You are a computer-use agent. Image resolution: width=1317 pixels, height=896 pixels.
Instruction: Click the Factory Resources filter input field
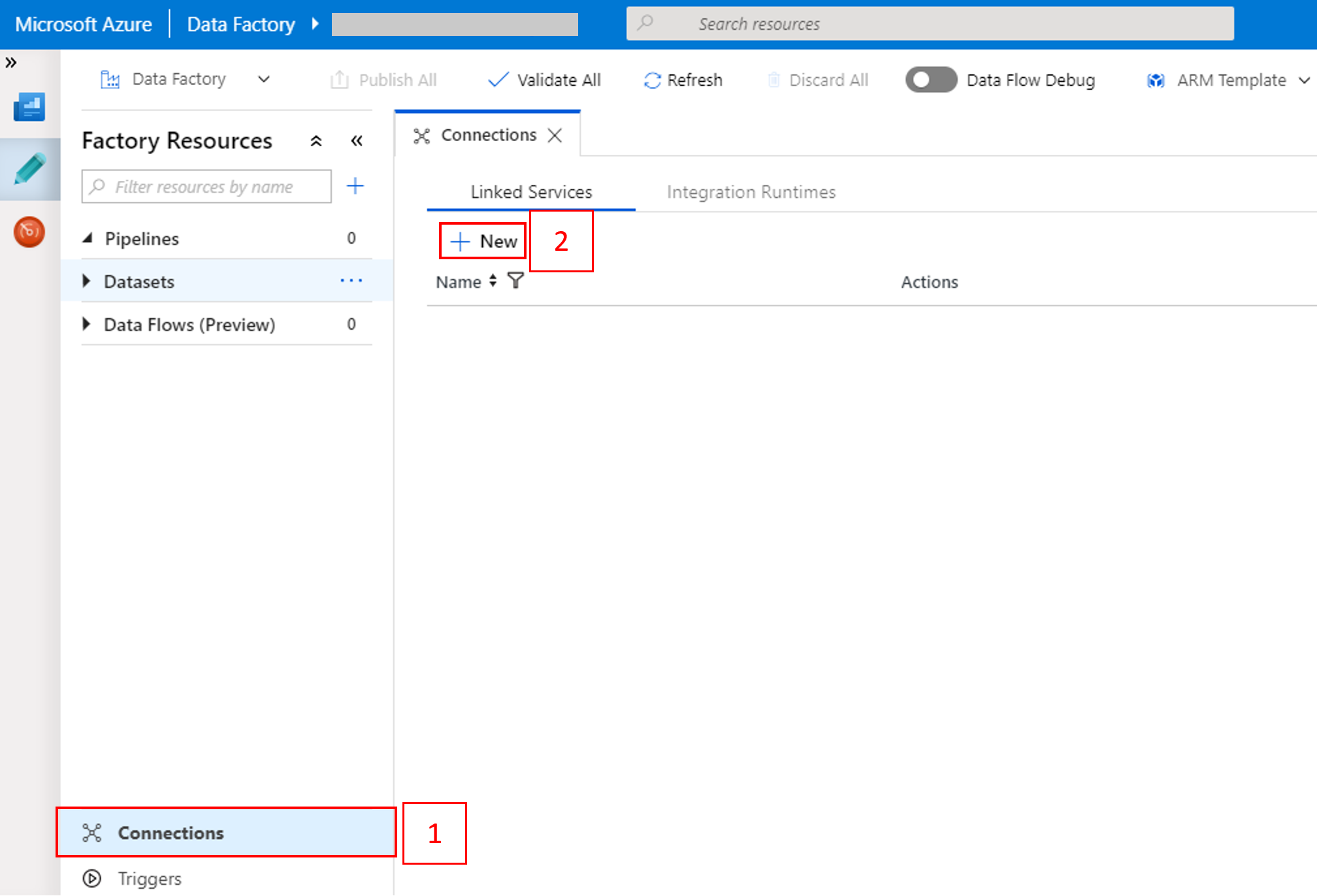pyautogui.click(x=205, y=186)
